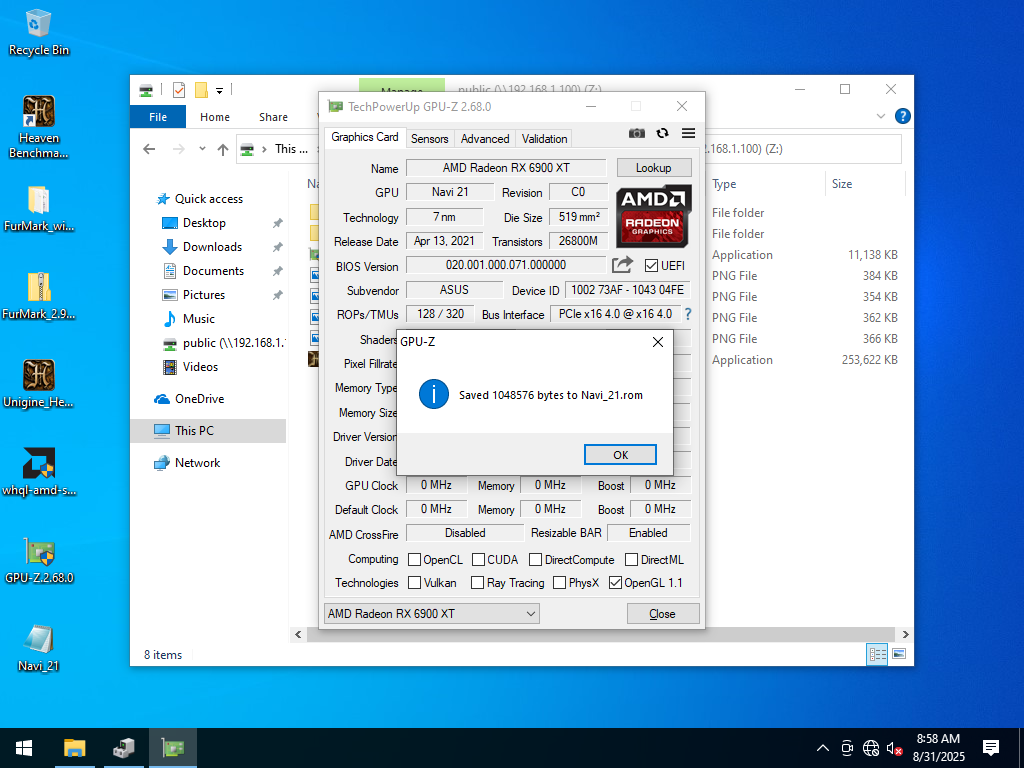Open Explorer help with the blue question icon
This screenshot has width=1024, height=768.
pyautogui.click(x=903, y=116)
